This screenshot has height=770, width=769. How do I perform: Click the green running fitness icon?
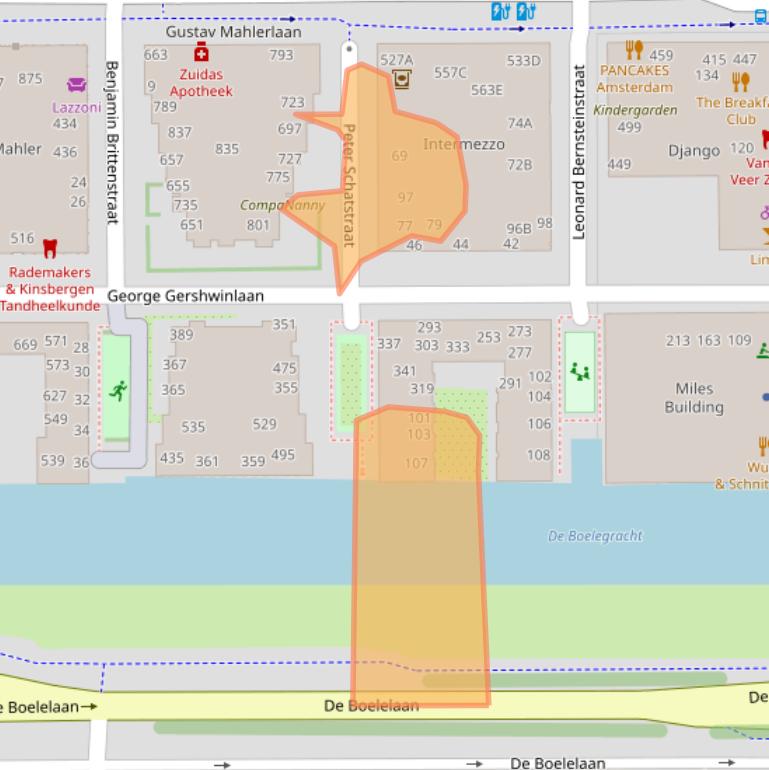click(118, 390)
